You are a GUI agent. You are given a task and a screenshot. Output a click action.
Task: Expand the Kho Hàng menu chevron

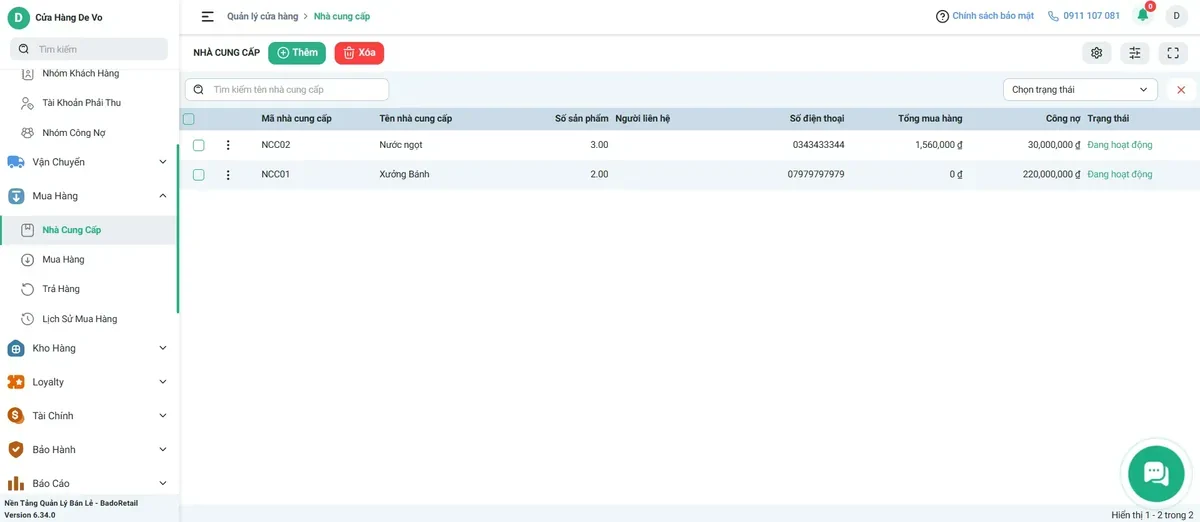click(163, 348)
